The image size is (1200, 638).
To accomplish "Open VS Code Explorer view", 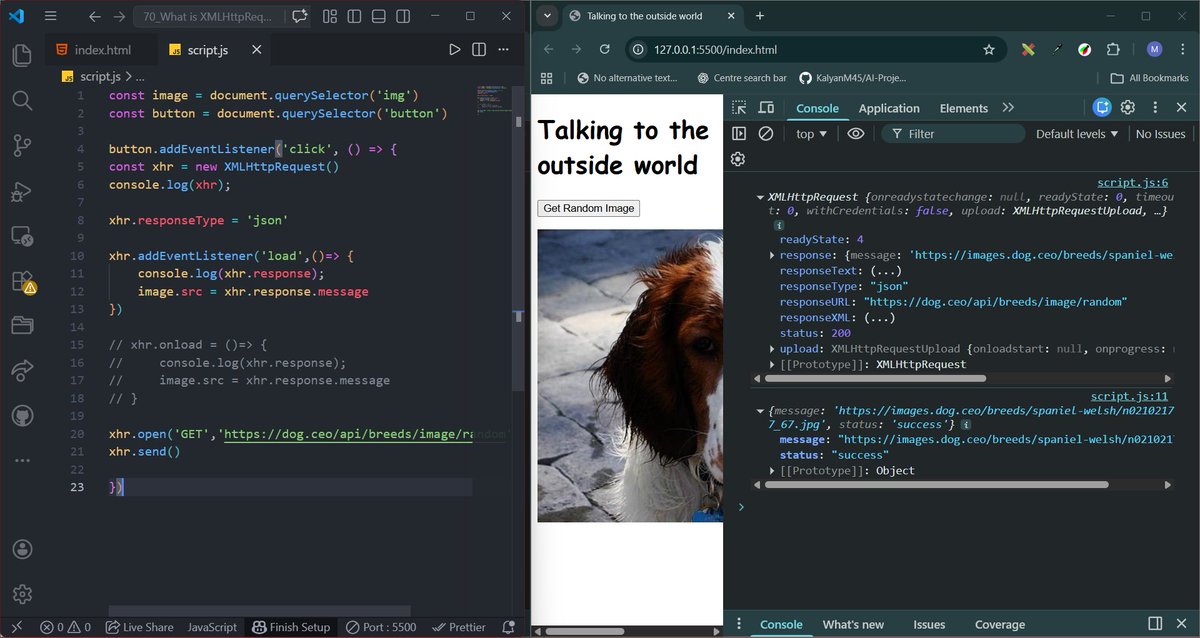I will (x=22, y=54).
